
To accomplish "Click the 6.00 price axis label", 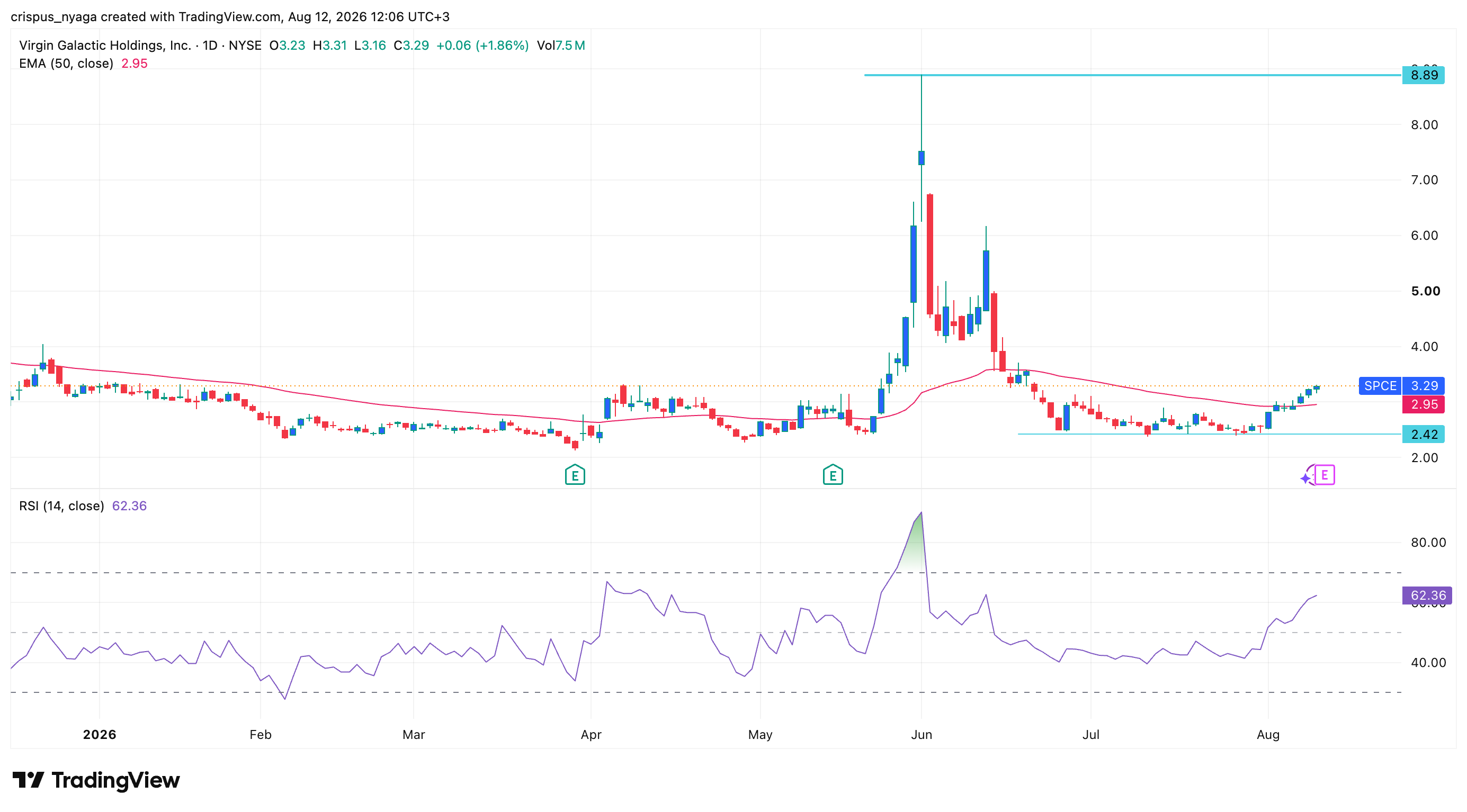I will tap(1424, 236).
